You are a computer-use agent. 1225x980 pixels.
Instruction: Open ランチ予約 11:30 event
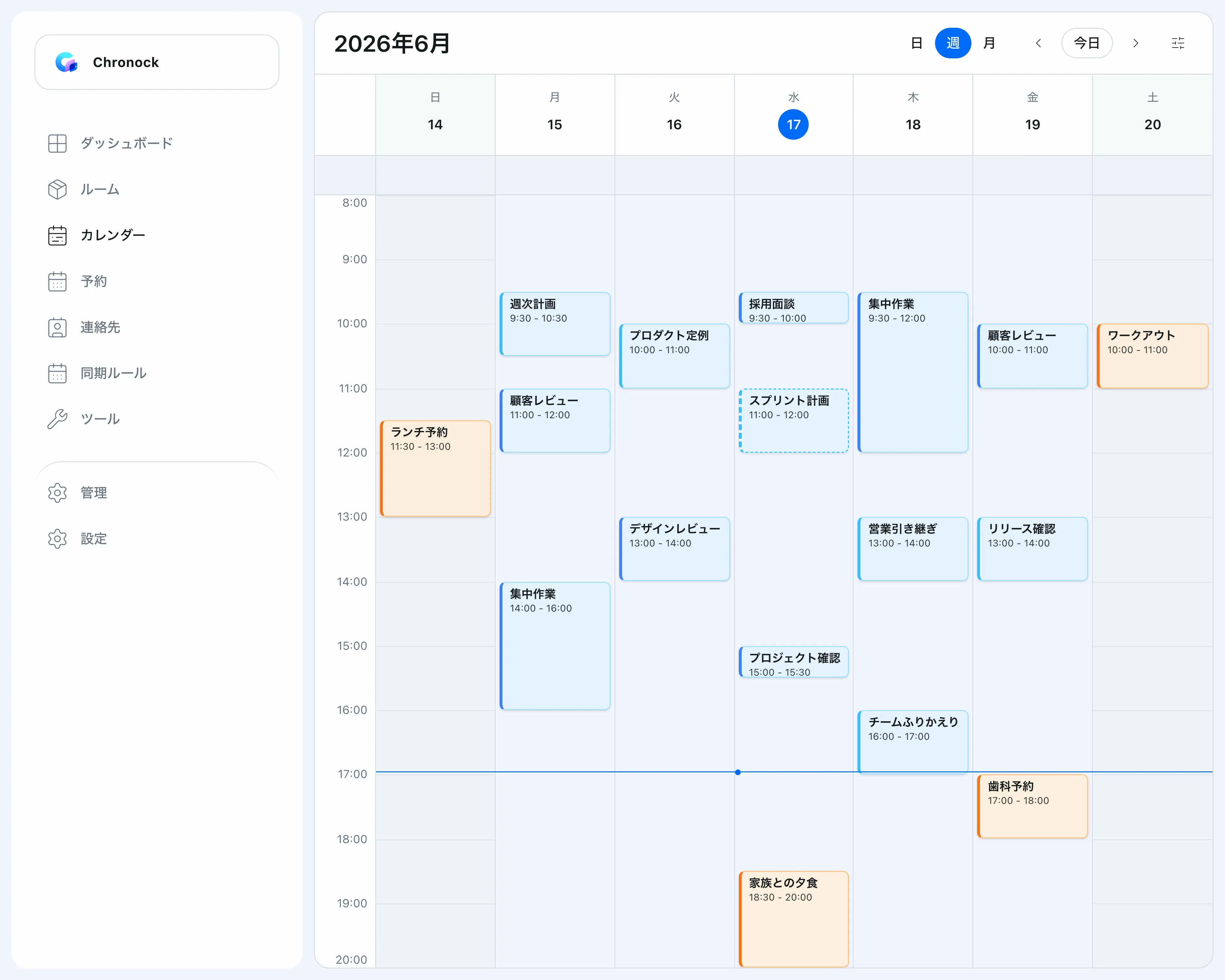(435, 469)
